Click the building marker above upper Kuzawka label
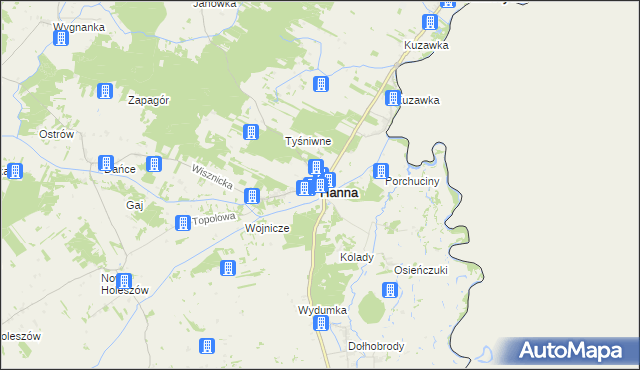 (x=430, y=22)
